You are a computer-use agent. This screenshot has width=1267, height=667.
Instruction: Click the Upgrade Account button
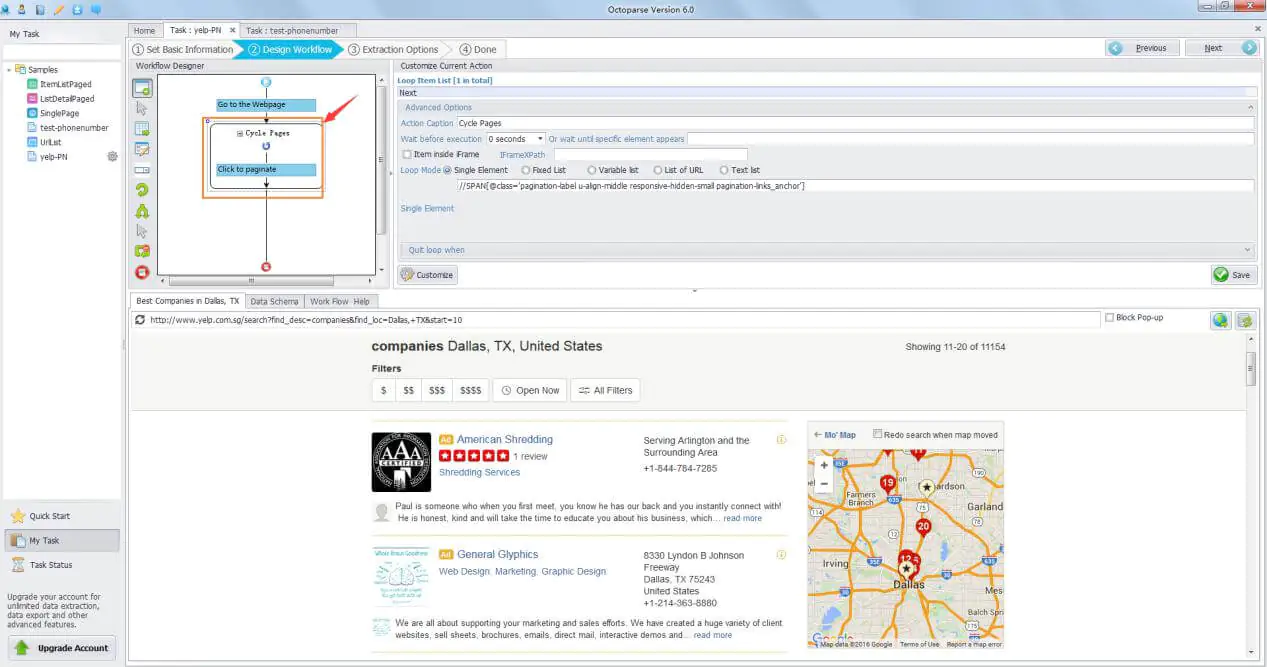click(x=63, y=648)
